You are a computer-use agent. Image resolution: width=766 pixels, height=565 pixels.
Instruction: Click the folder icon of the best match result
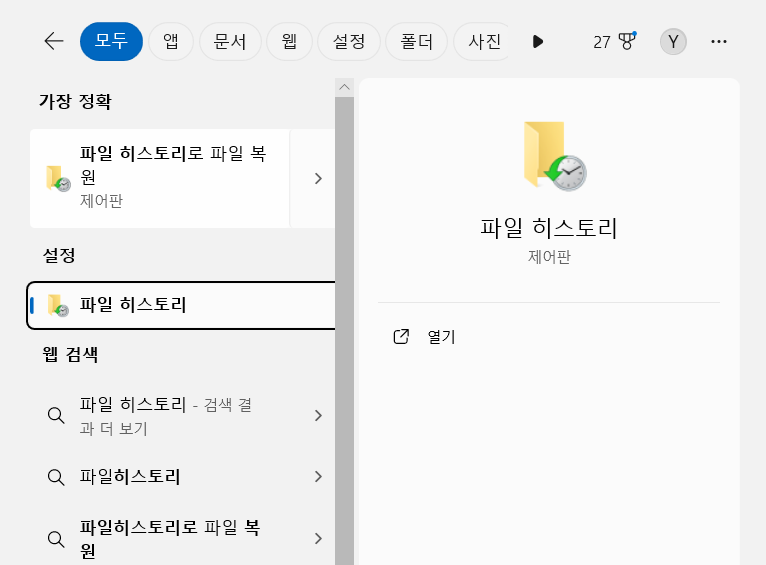(x=59, y=178)
